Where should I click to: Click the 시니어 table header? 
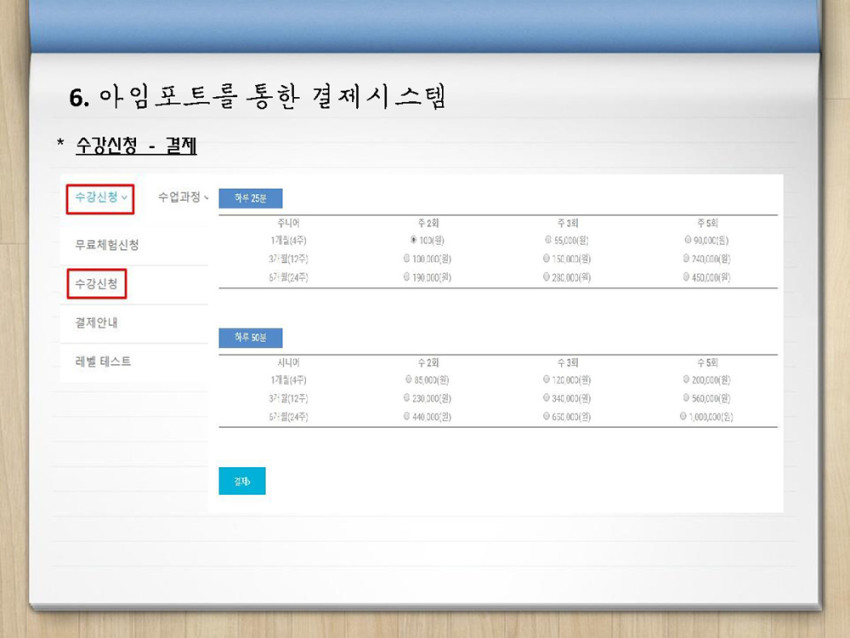[x=288, y=363]
